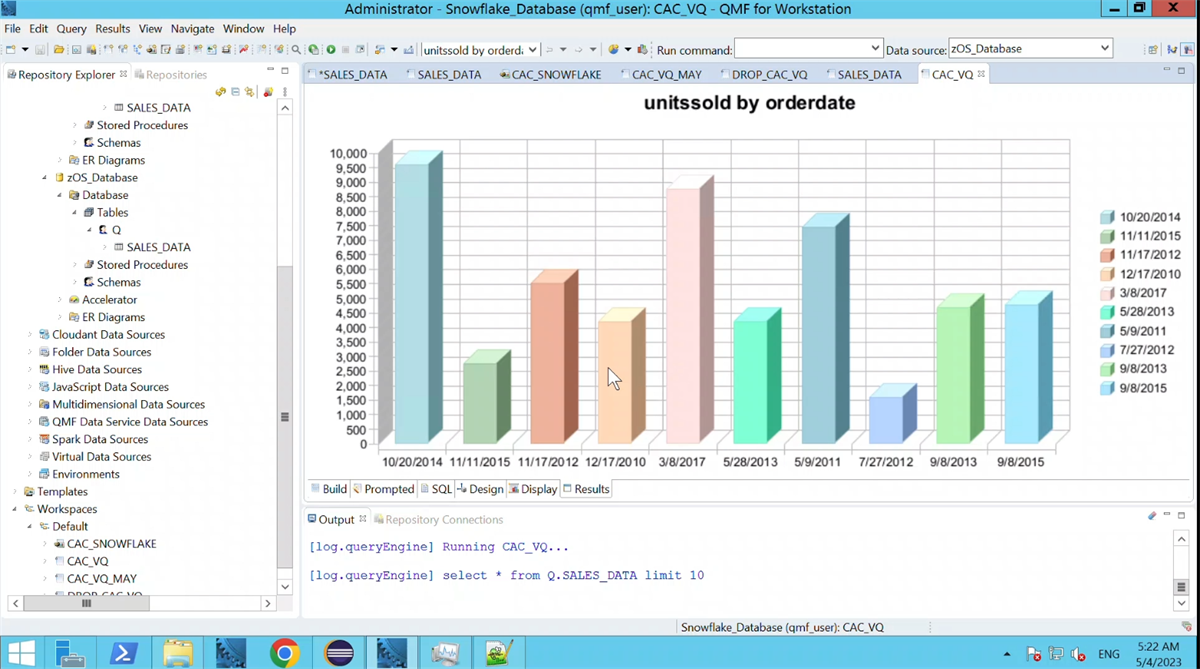Click the volume muted tray icon
This screenshot has height=669, width=1200.
(x=1078, y=654)
